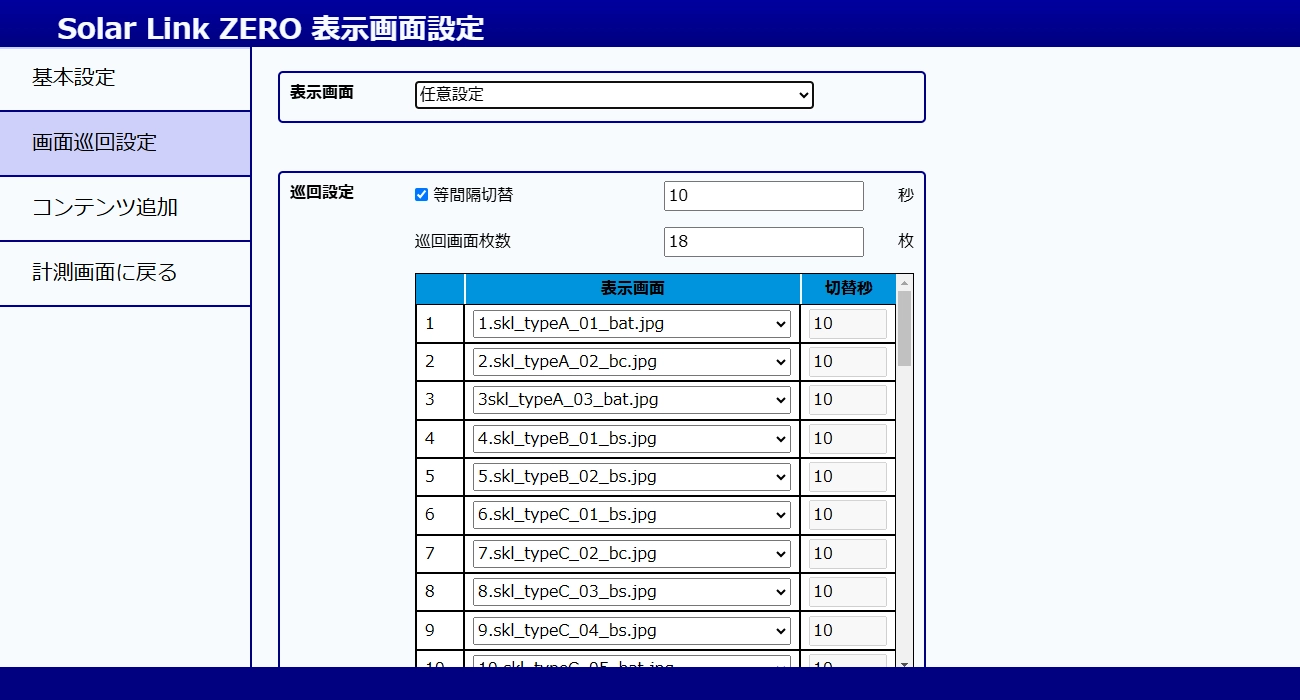Open the 表示画面 任意設定 dropdown
Viewport: 1300px width, 700px height.
614,95
